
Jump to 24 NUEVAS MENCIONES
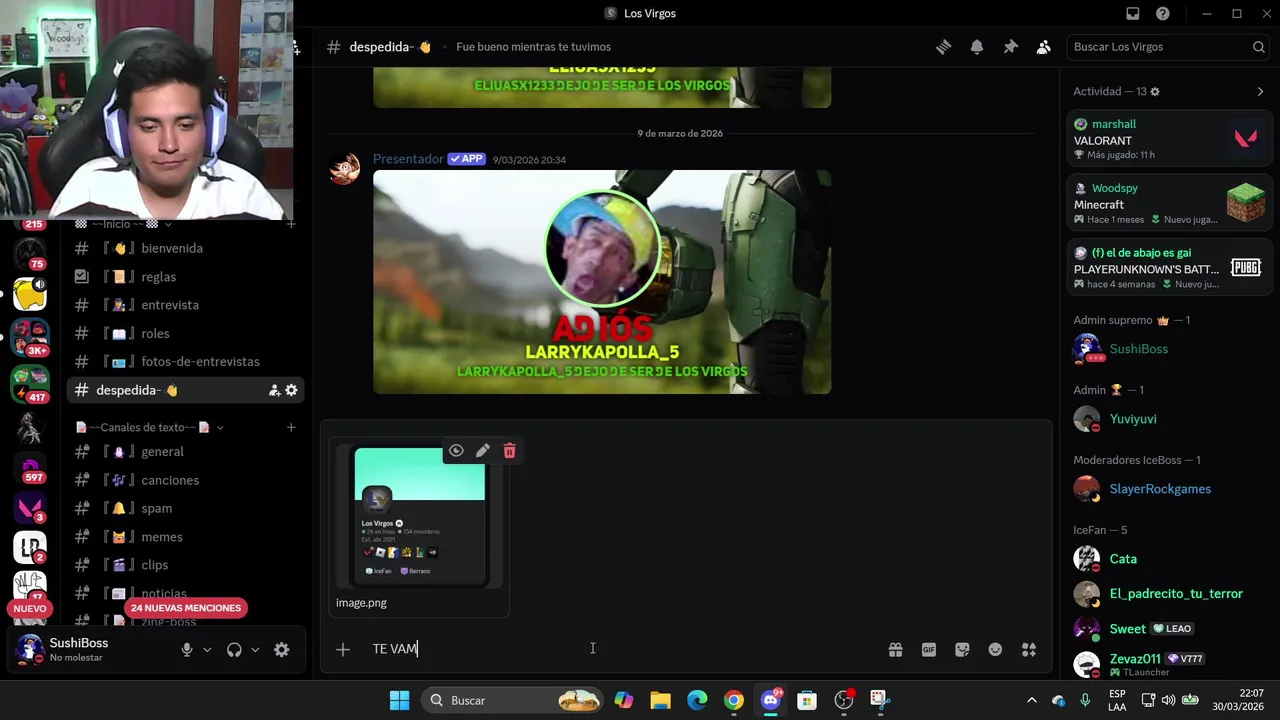186,608
